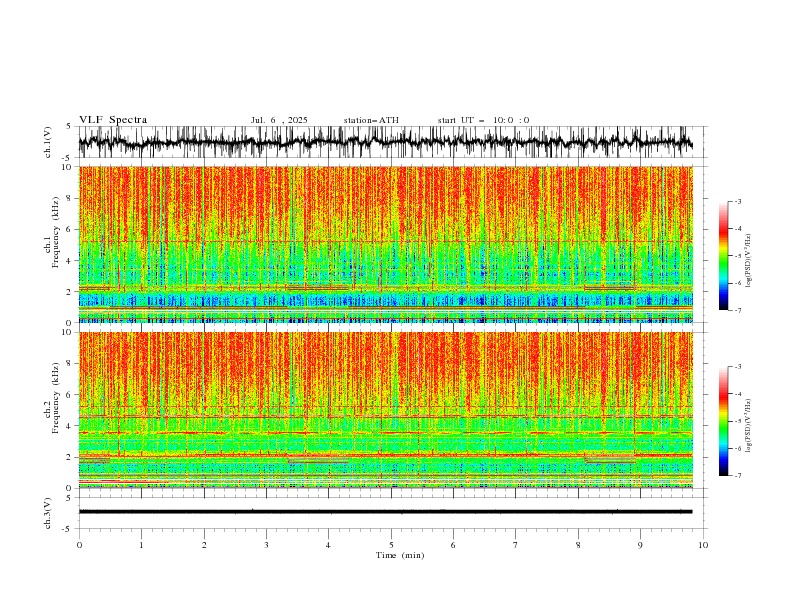792x612 pixels.
Task: Click the "station=ATH" label
Action: (x=371, y=120)
